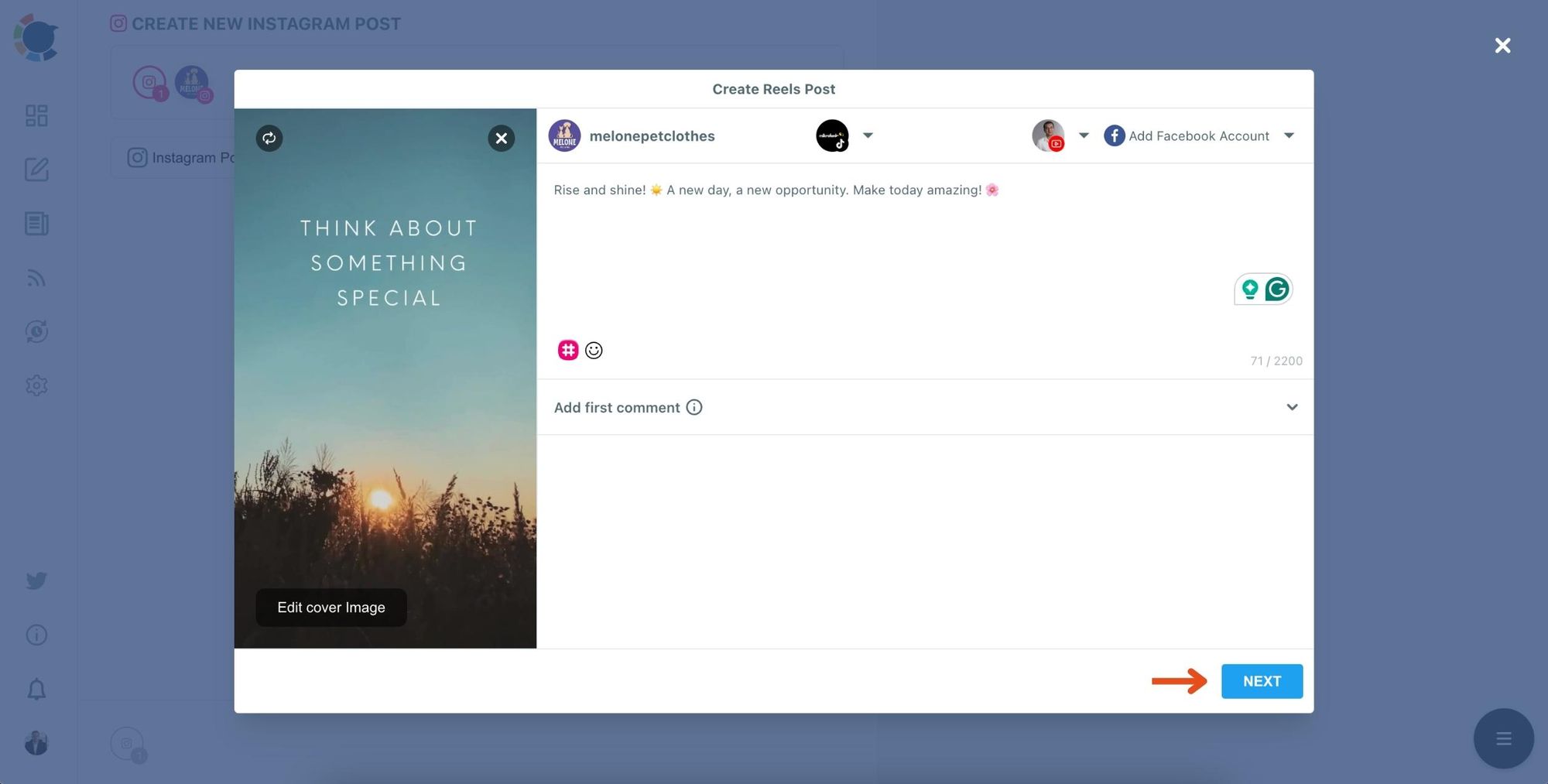Click the melonepetclothes profile avatar
The height and width of the screenshot is (784, 1548).
pos(564,135)
